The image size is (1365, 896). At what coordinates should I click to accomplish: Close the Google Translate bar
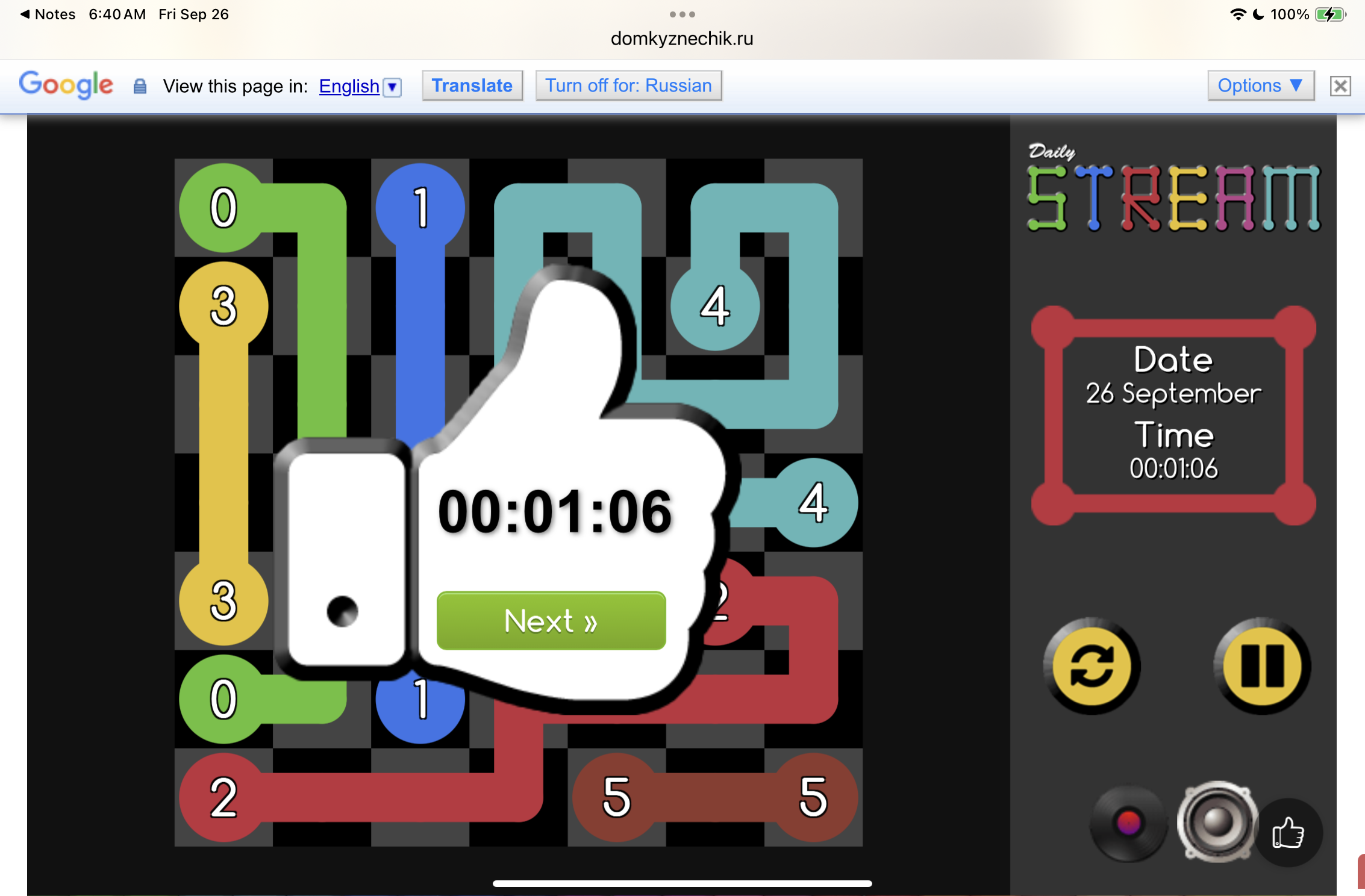1340,86
